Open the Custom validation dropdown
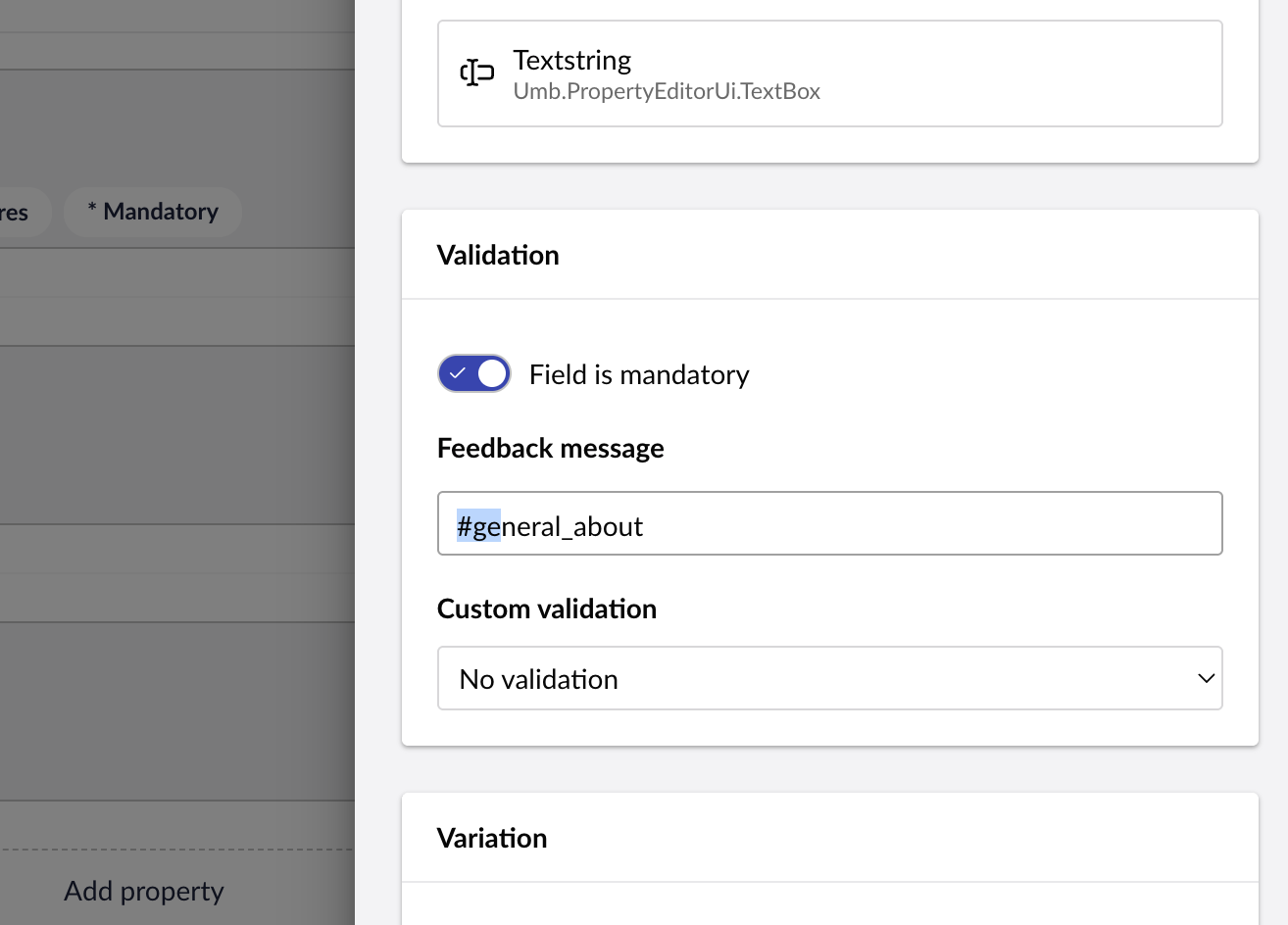 pos(829,678)
